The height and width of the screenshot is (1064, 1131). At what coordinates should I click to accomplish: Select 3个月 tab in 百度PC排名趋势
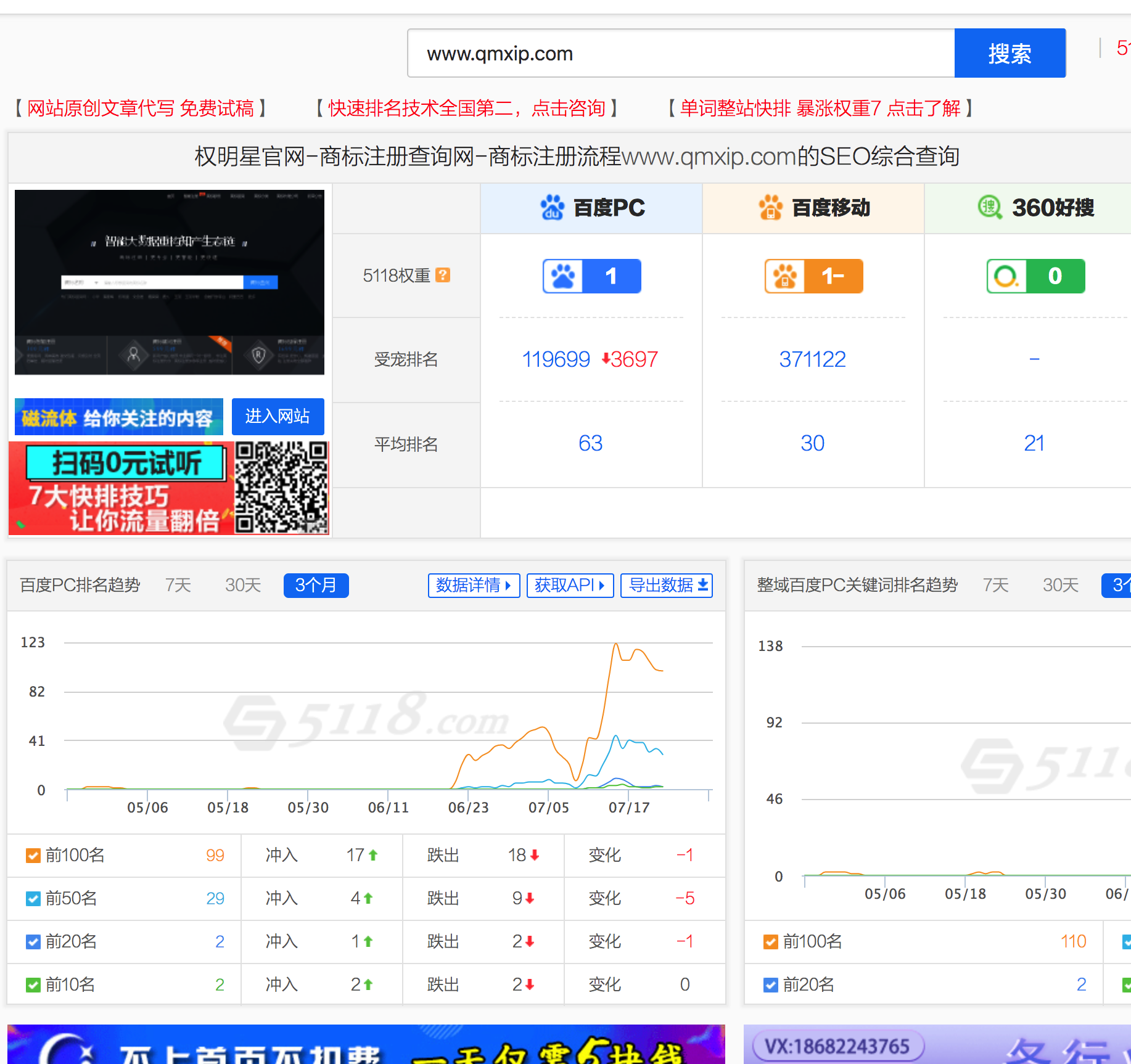pyautogui.click(x=316, y=585)
